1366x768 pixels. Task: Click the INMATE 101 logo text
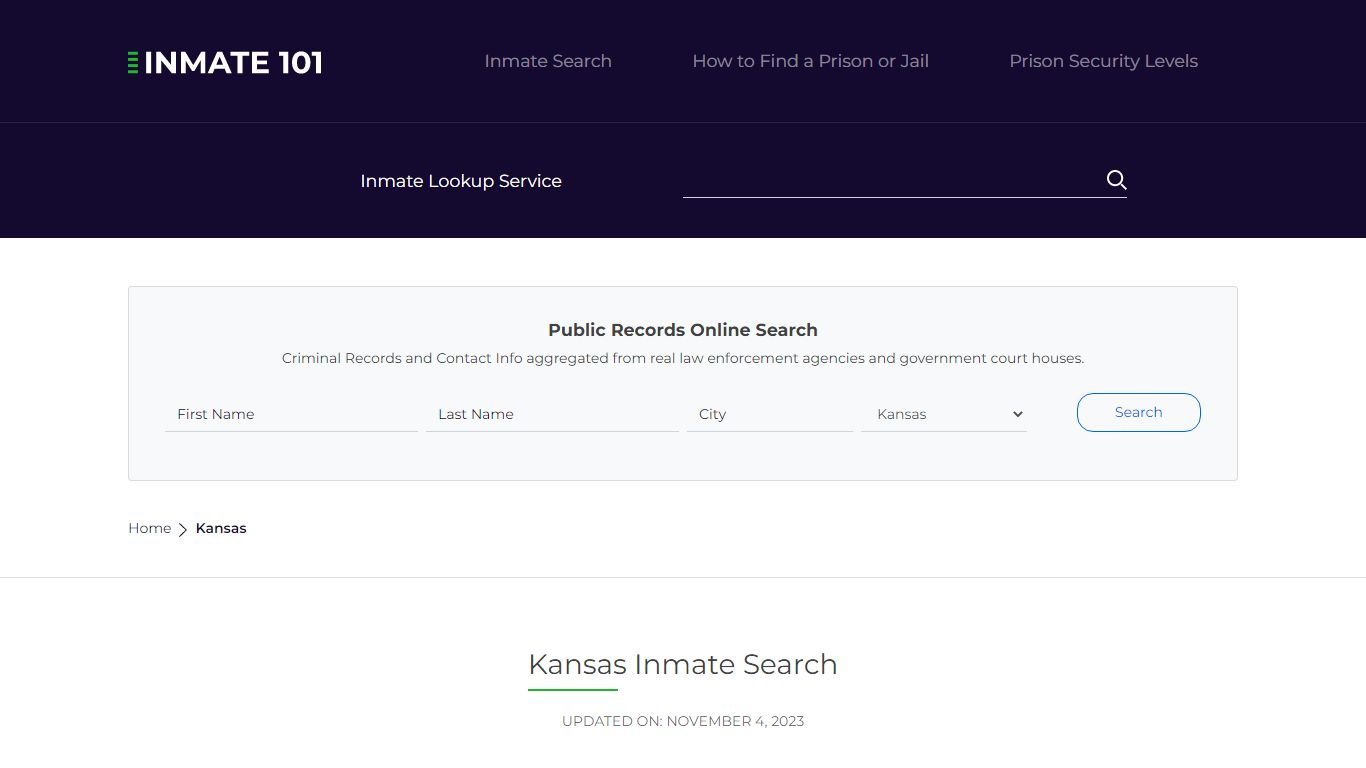coord(233,63)
